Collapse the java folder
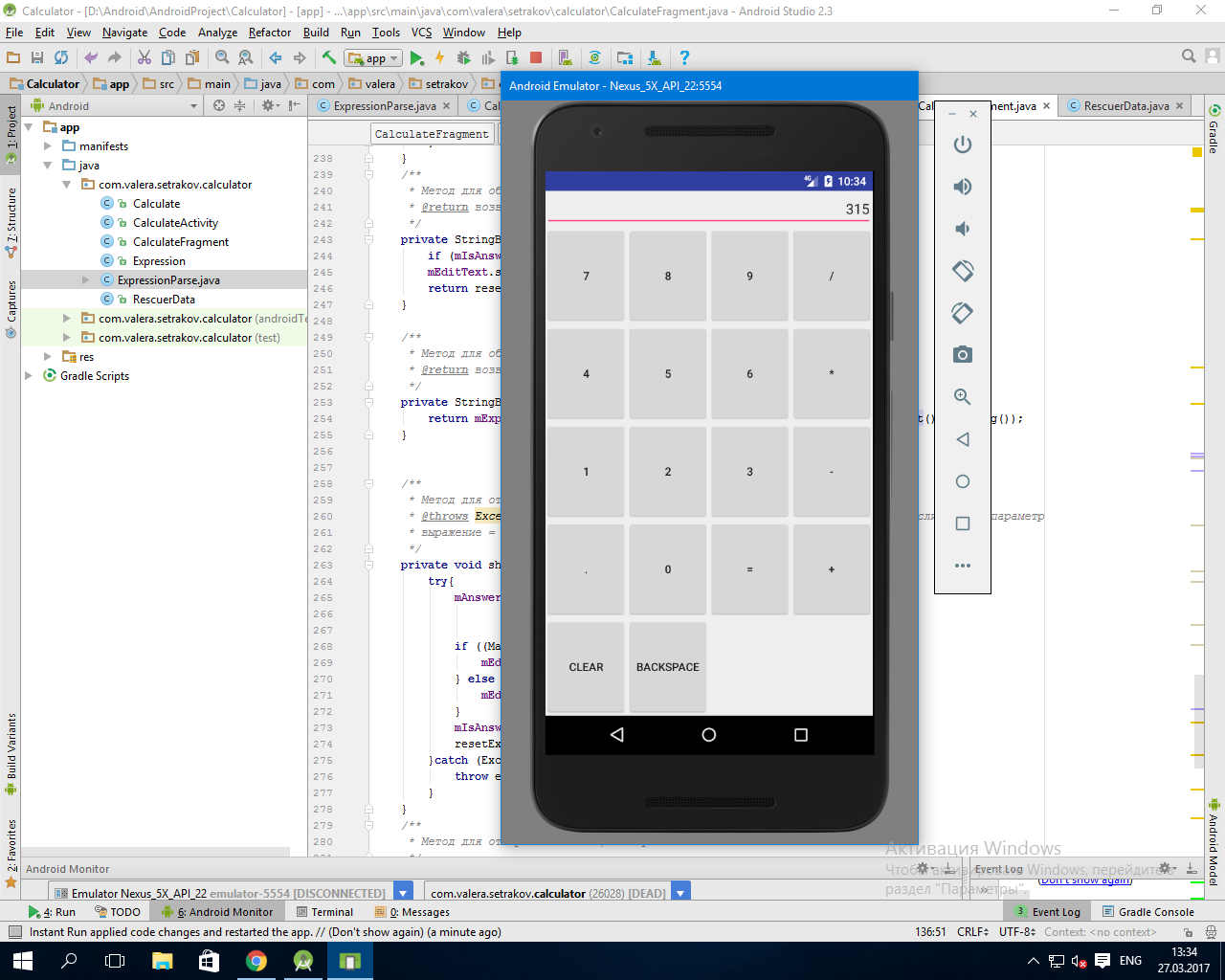This screenshot has width=1225, height=980. pyautogui.click(x=48, y=166)
